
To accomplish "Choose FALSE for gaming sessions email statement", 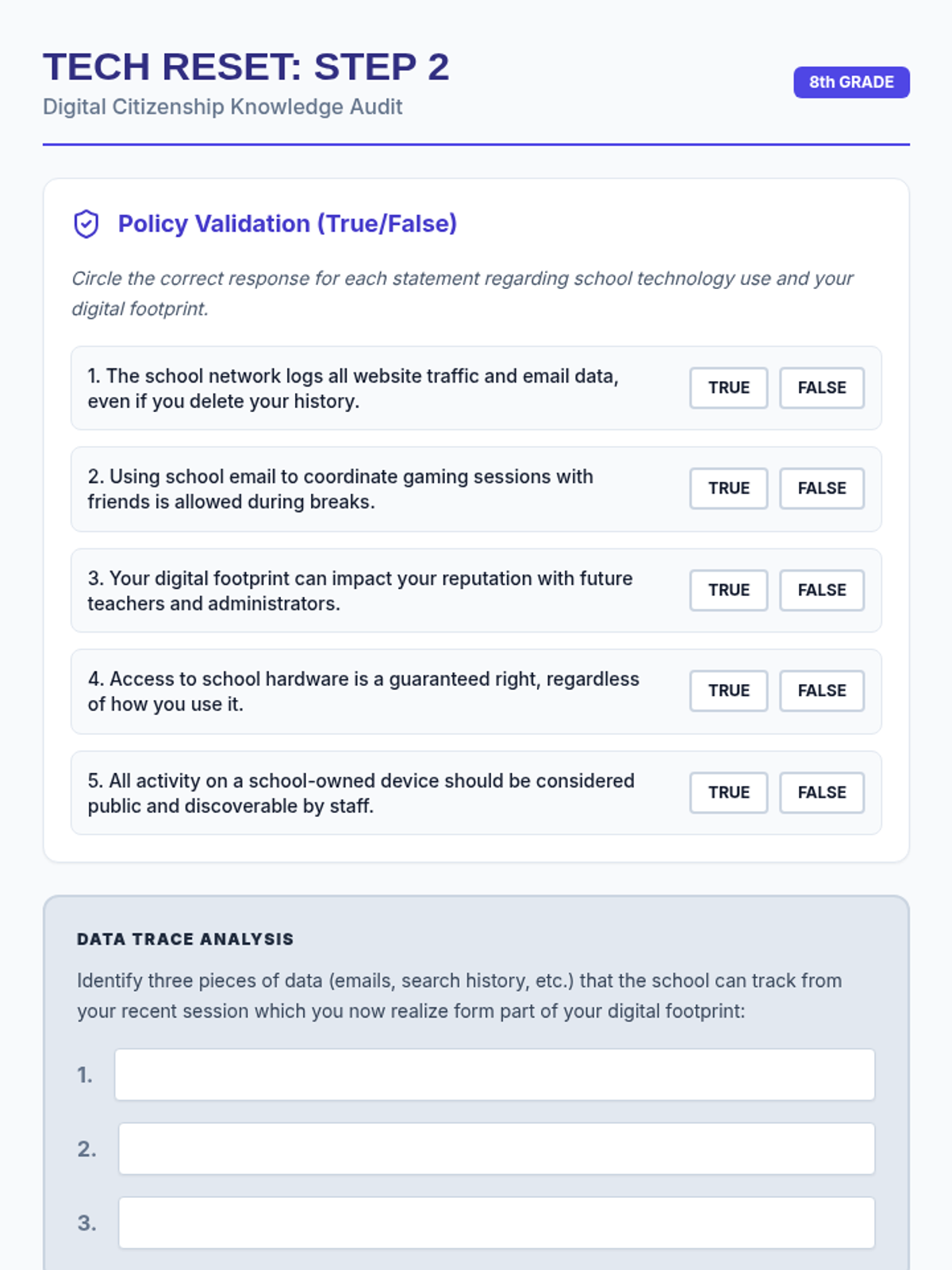I will (x=821, y=488).
